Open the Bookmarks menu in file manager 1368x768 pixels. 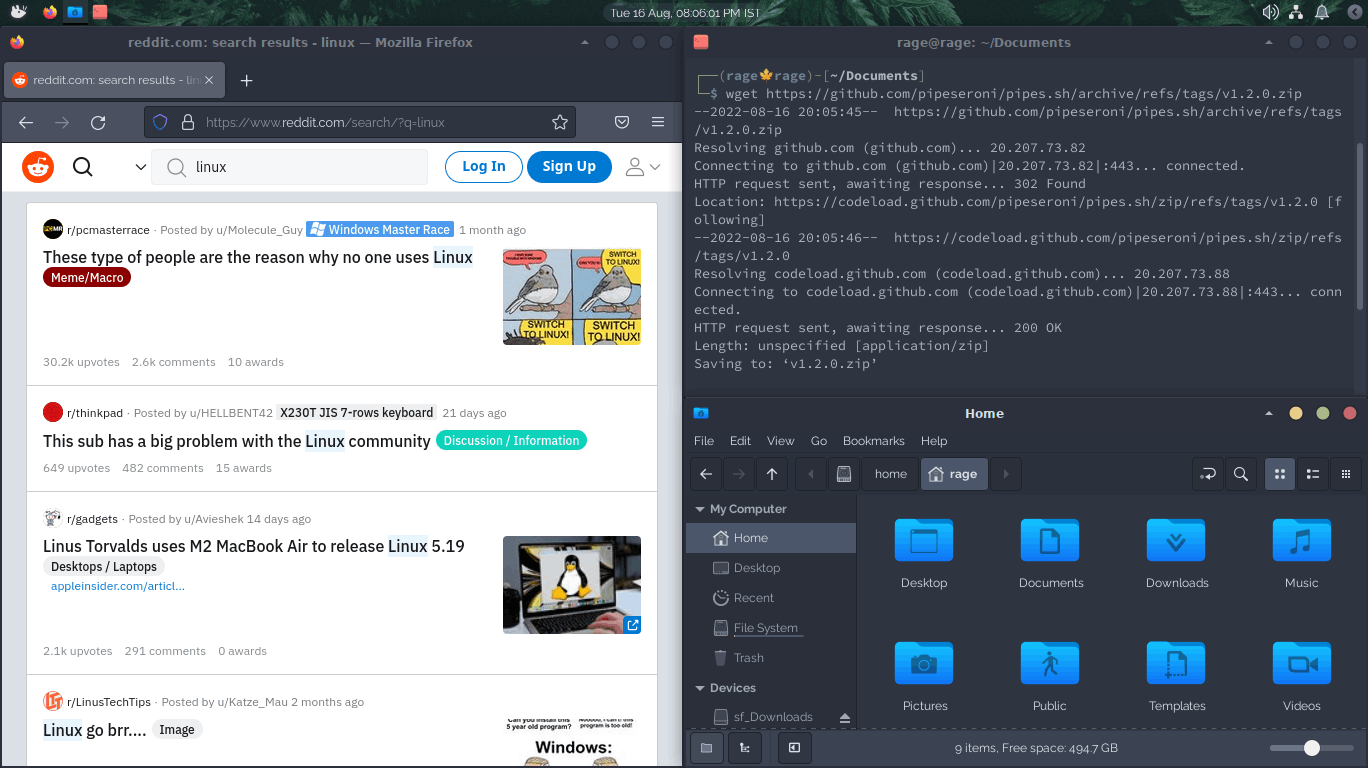tap(874, 441)
